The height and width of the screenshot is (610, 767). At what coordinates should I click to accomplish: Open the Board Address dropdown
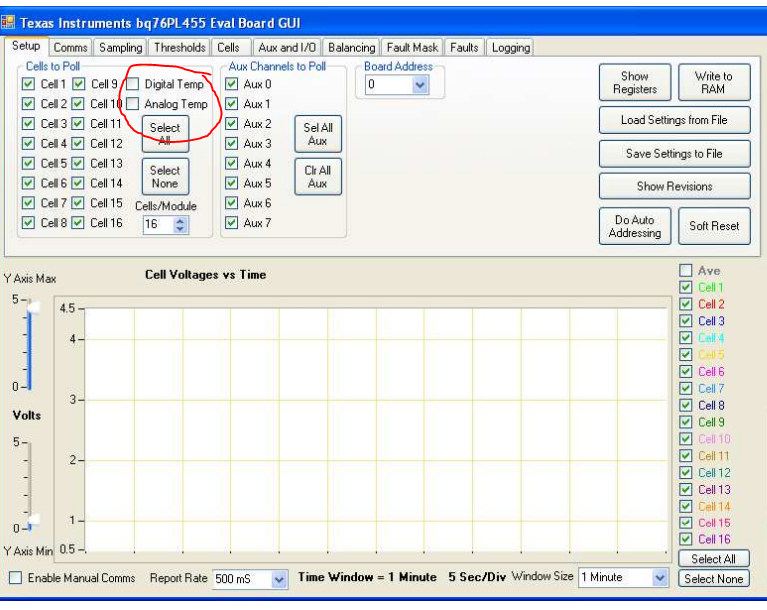(420, 85)
